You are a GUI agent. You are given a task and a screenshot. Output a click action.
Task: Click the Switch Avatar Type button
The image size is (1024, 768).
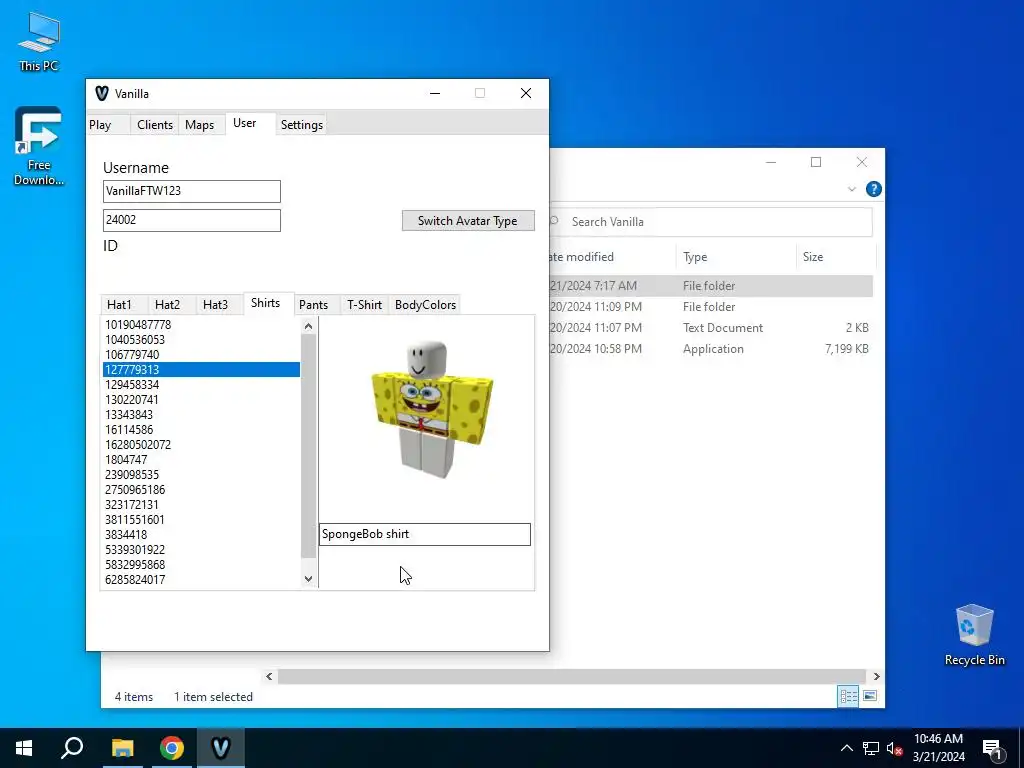(x=468, y=221)
